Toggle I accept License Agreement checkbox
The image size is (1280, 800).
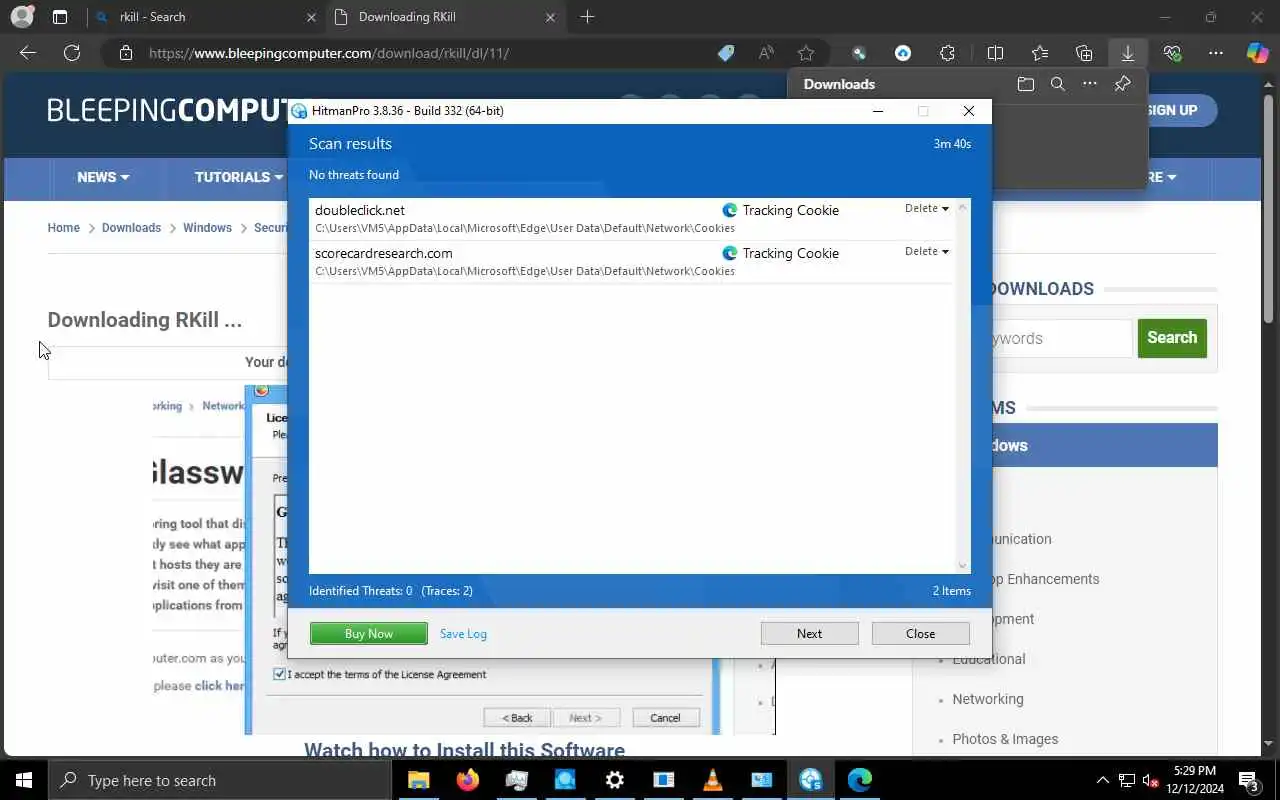[279, 674]
